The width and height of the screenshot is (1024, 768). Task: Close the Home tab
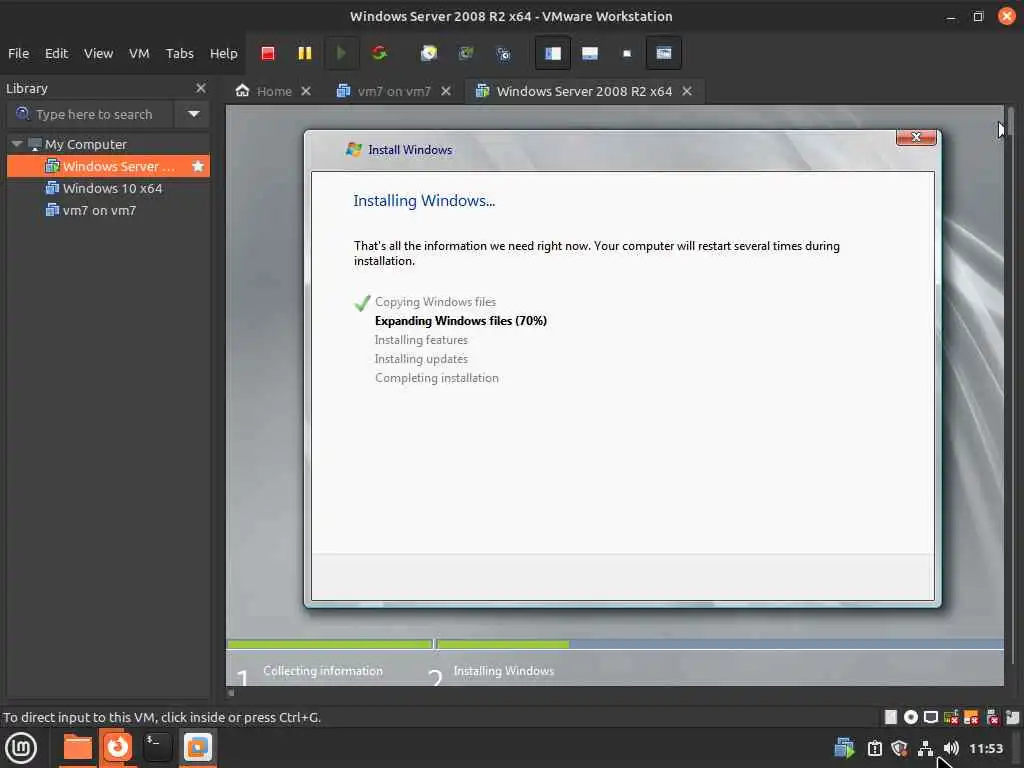point(306,91)
